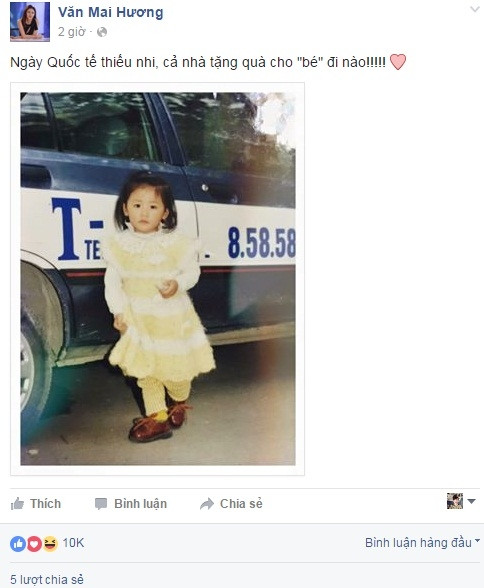
Task: Open post options chevron at top right
Action: pos(475,9)
